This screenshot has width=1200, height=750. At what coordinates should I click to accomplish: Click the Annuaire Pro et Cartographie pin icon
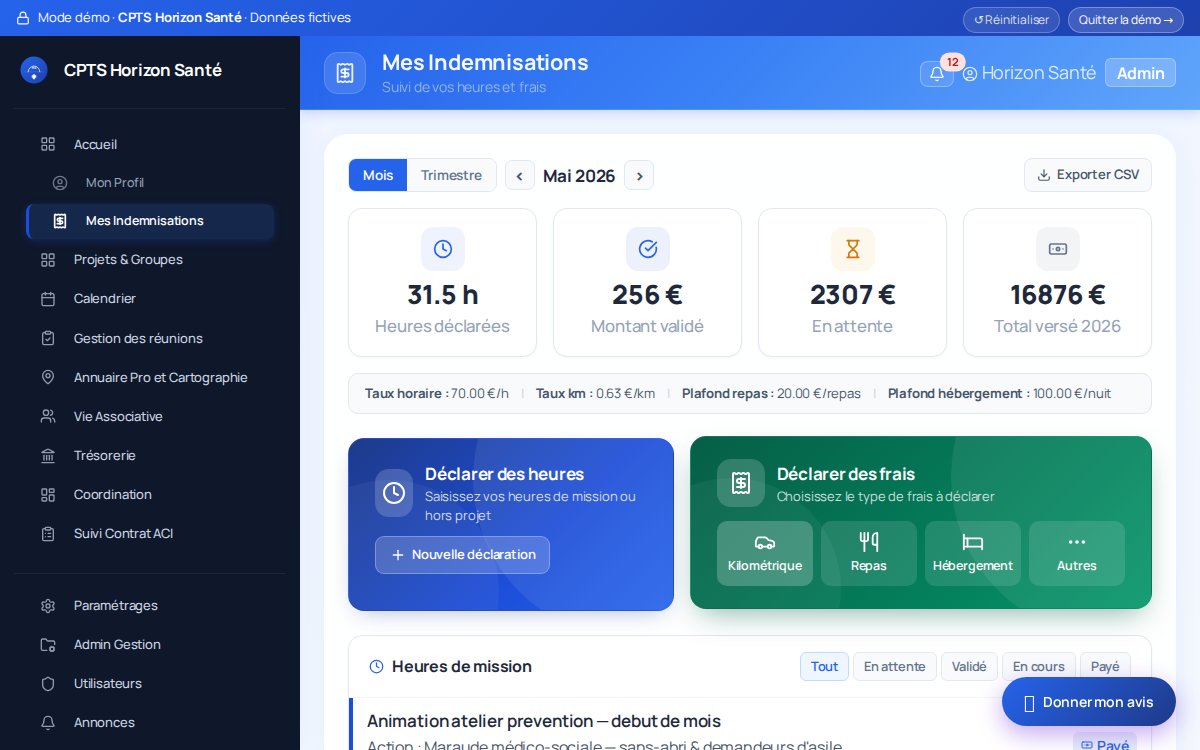(48, 377)
